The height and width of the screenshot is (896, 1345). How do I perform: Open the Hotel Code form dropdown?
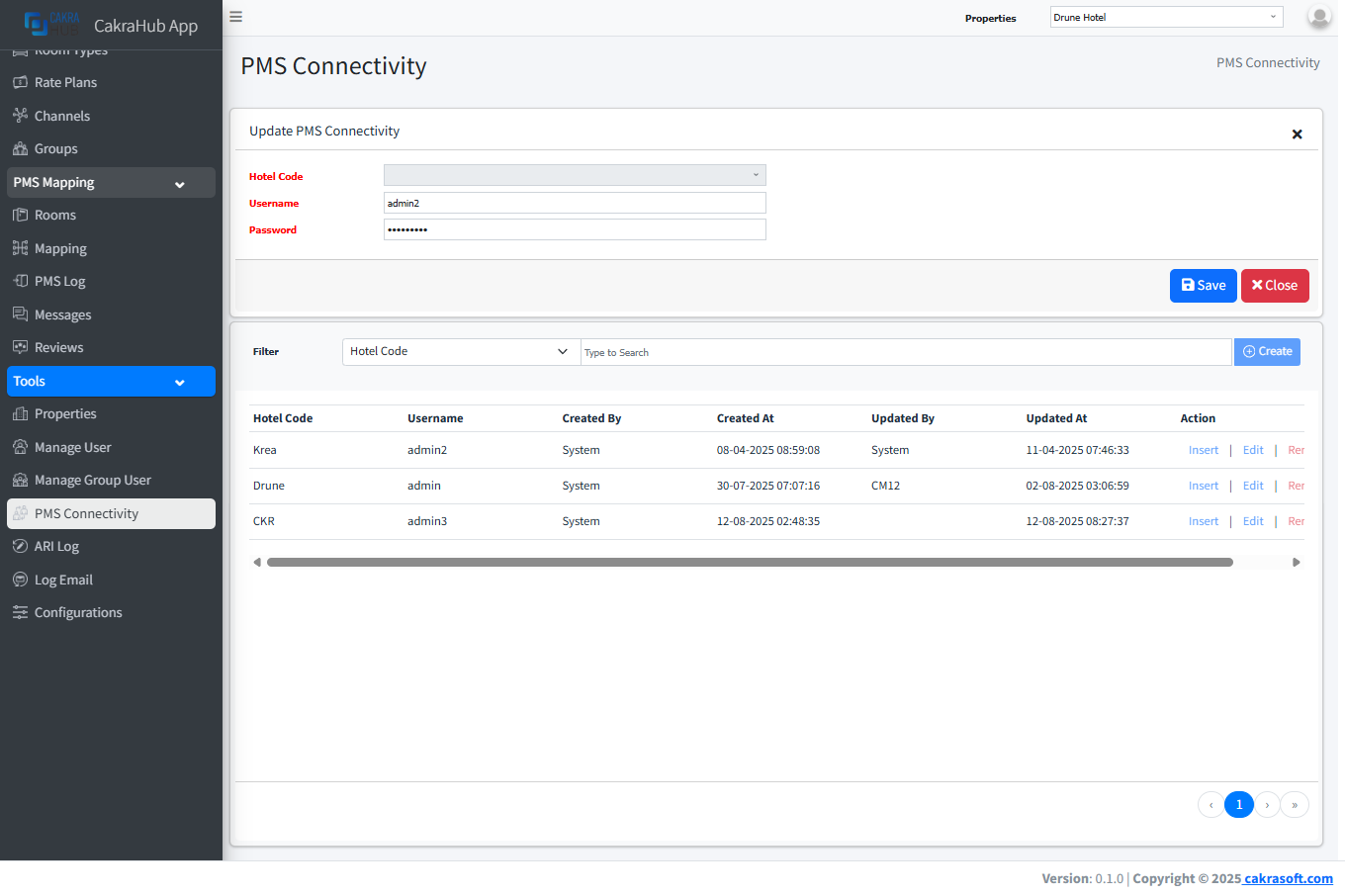(575, 175)
